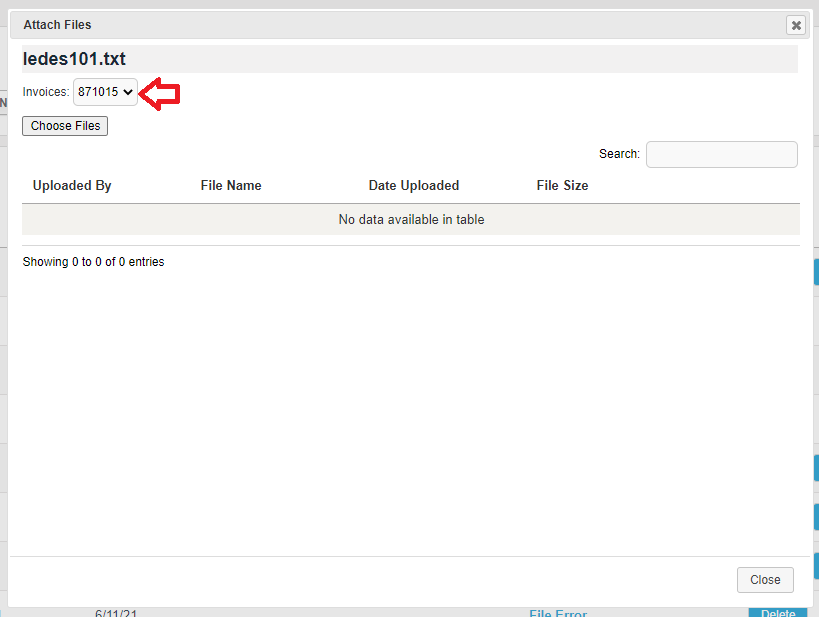The width and height of the screenshot is (819, 617).
Task: Sort table by File Name column
Action: tap(231, 185)
